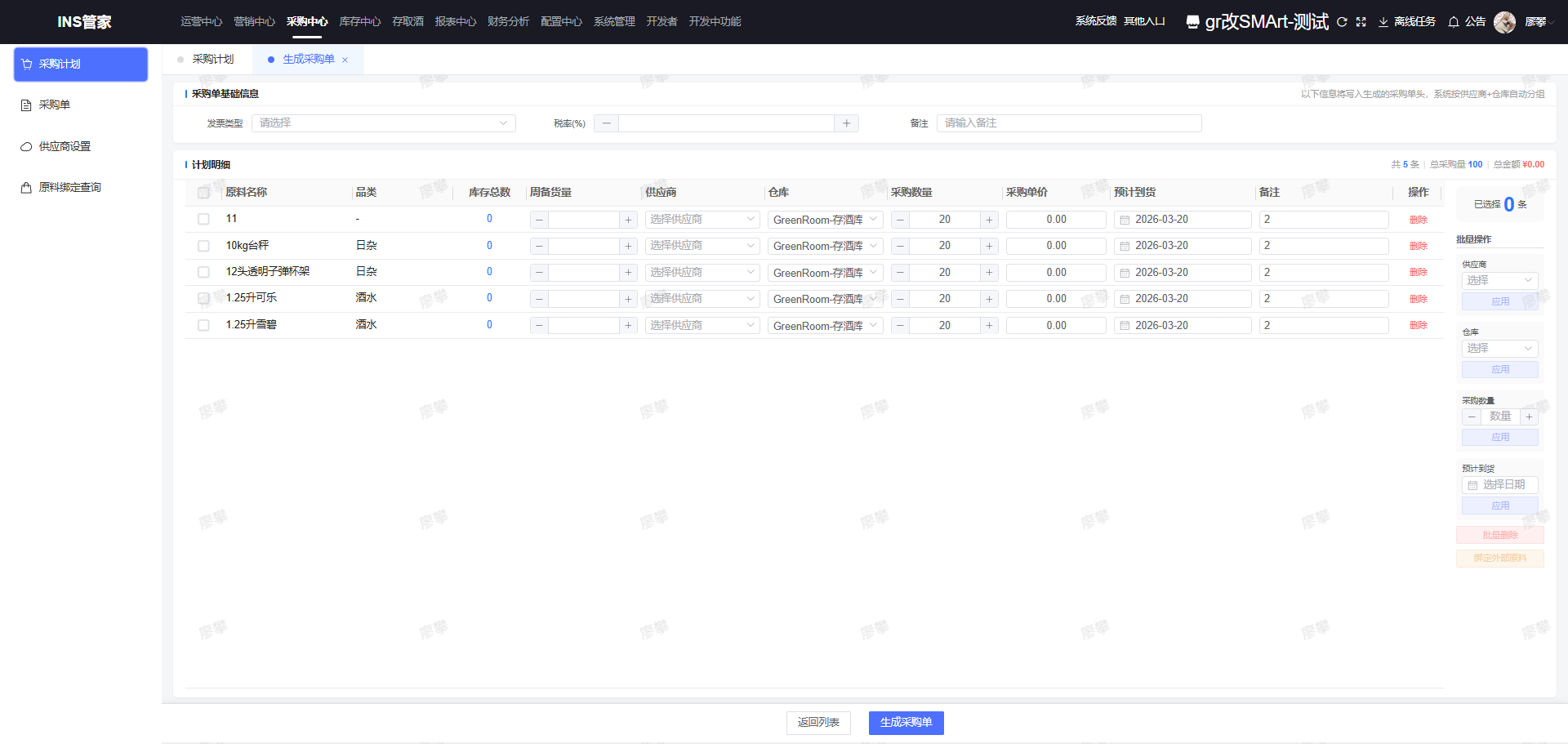Open the 发票类型 dropdown
The image size is (1568, 744).
click(x=383, y=123)
